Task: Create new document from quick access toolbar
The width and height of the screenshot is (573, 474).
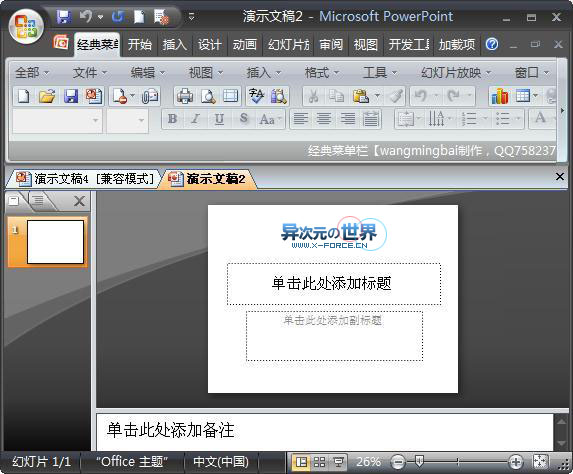Action: (x=139, y=16)
